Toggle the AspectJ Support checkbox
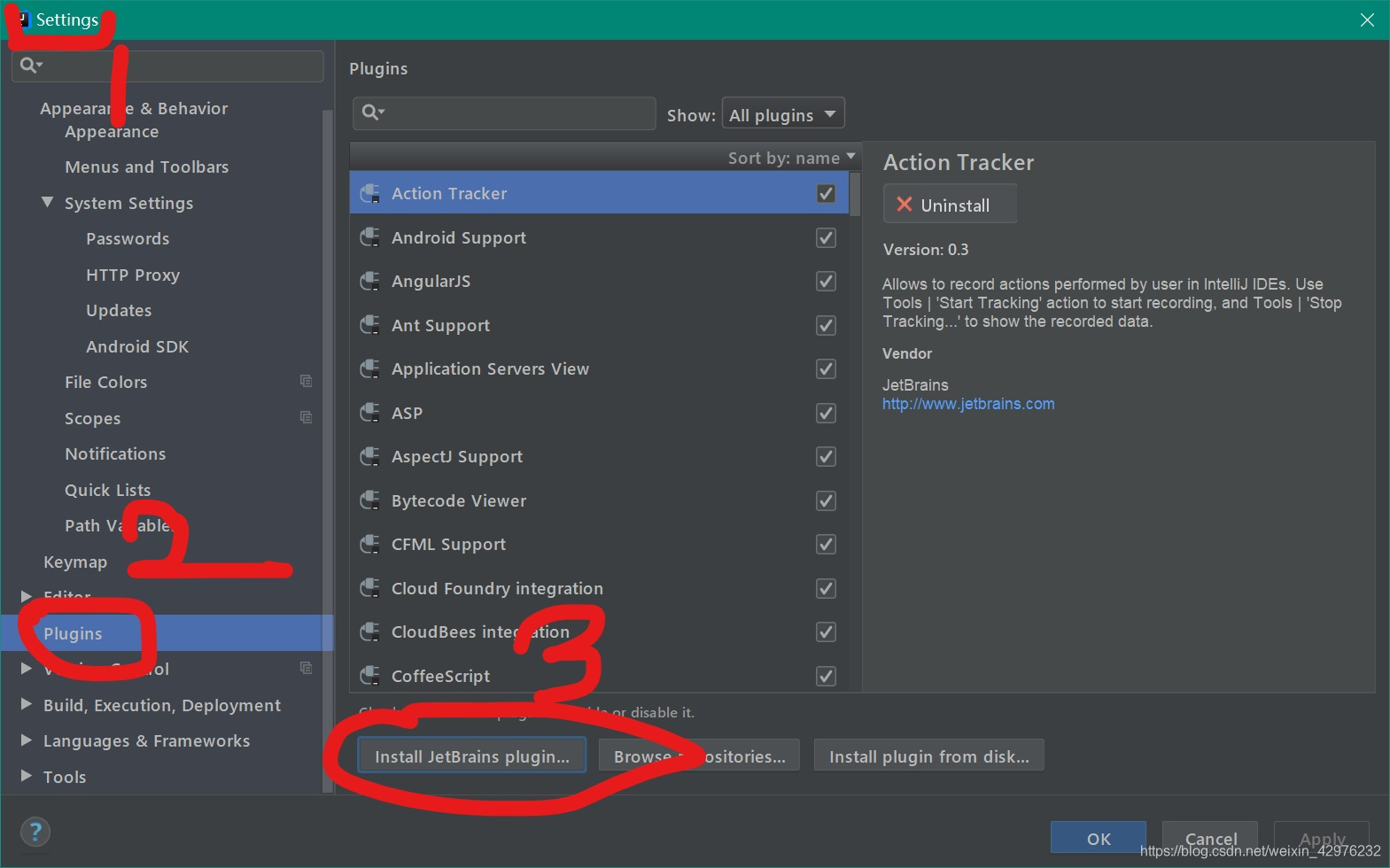 [826, 456]
